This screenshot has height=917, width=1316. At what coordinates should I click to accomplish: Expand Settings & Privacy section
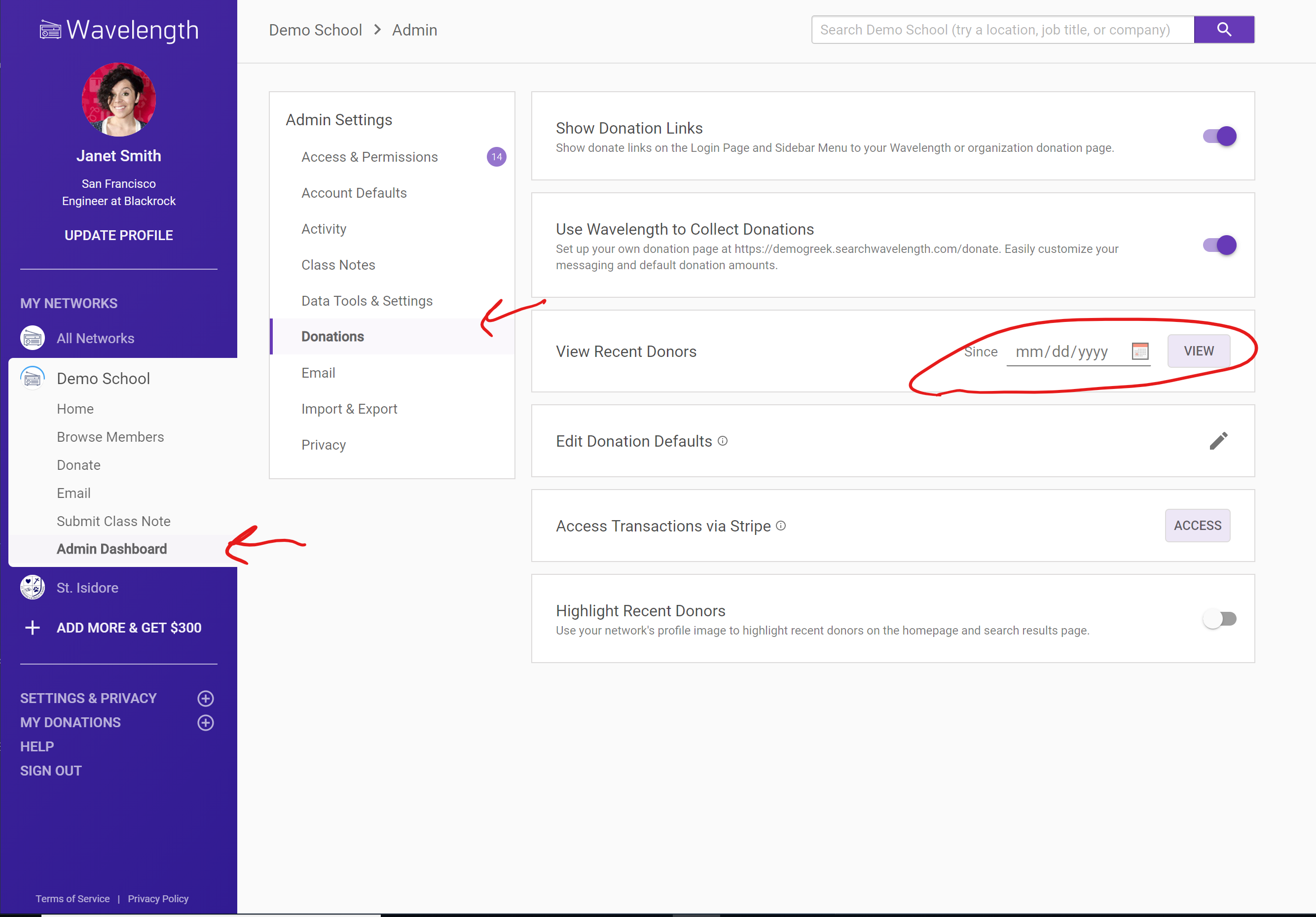[x=205, y=698]
